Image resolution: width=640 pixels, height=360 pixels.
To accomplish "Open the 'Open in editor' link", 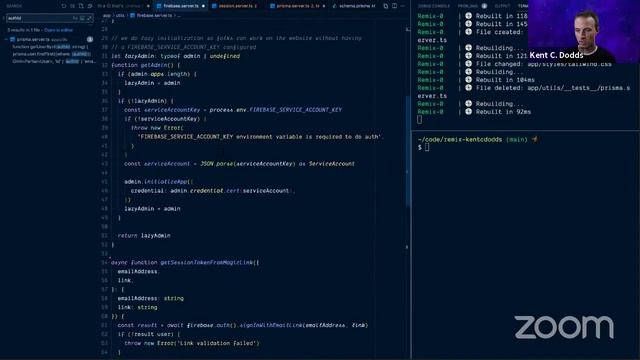I will pyautogui.click(x=58, y=30).
